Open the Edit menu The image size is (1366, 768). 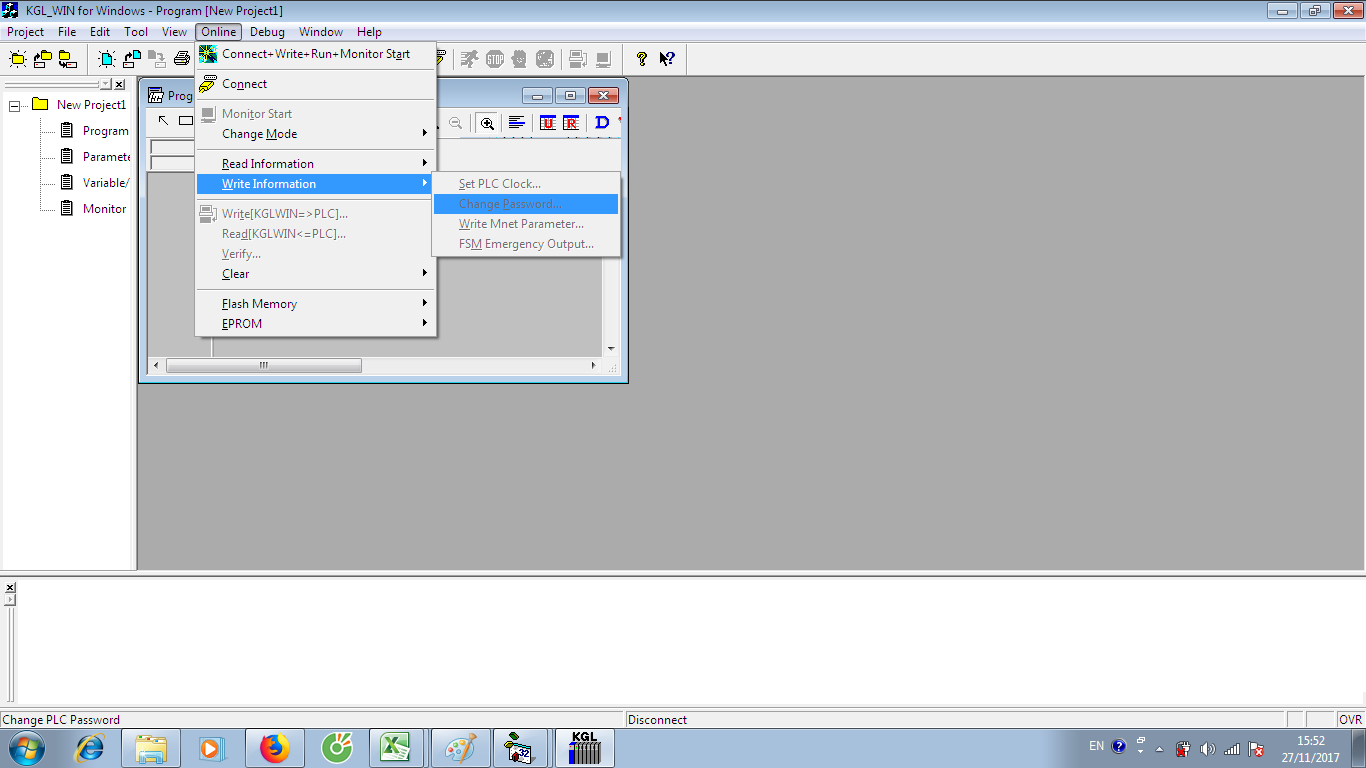coord(100,32)
